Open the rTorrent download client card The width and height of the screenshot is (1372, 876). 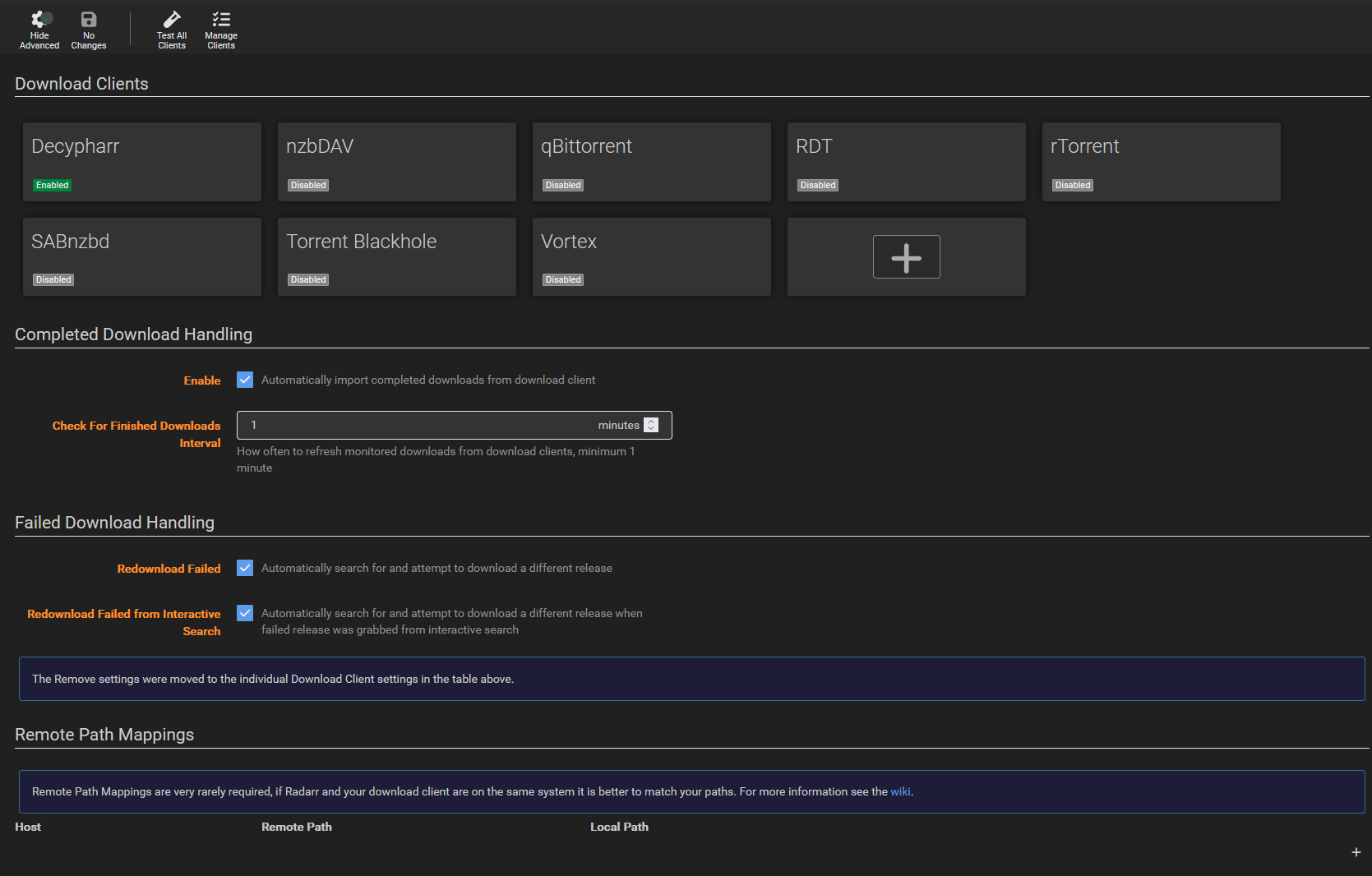(x=1162, y=162)
